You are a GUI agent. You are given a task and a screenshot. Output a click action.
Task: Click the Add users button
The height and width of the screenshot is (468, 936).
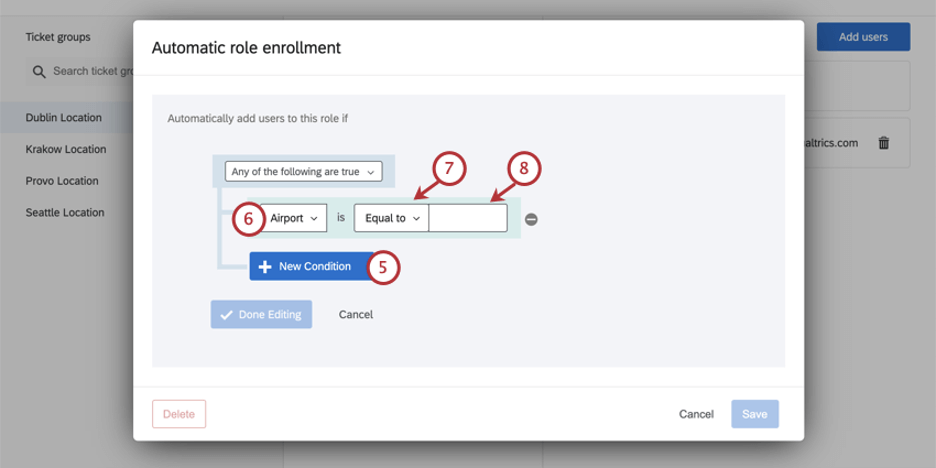point(863,37)
